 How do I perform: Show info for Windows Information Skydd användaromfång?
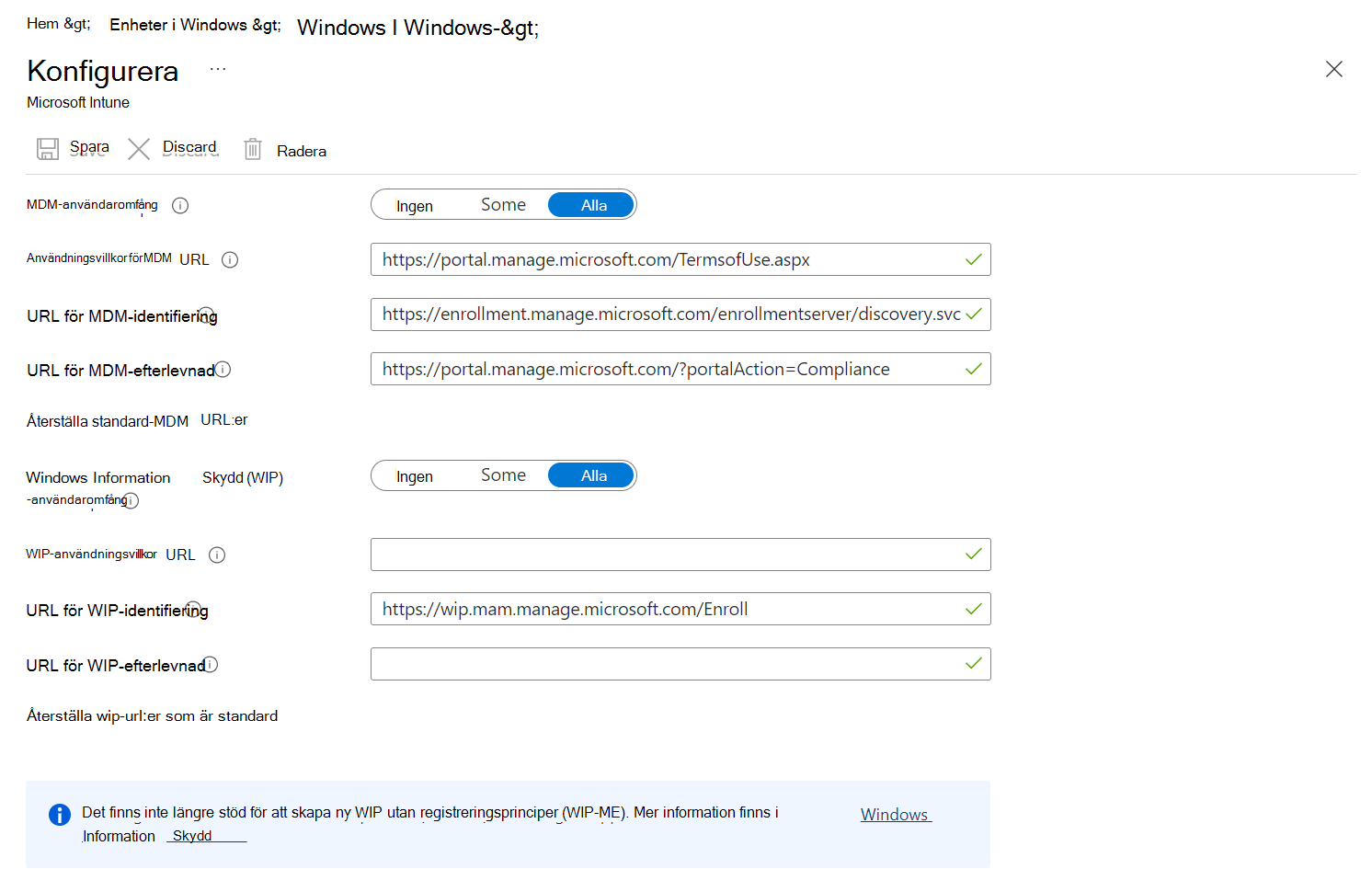pyautogui.click(x=131, y=501)
